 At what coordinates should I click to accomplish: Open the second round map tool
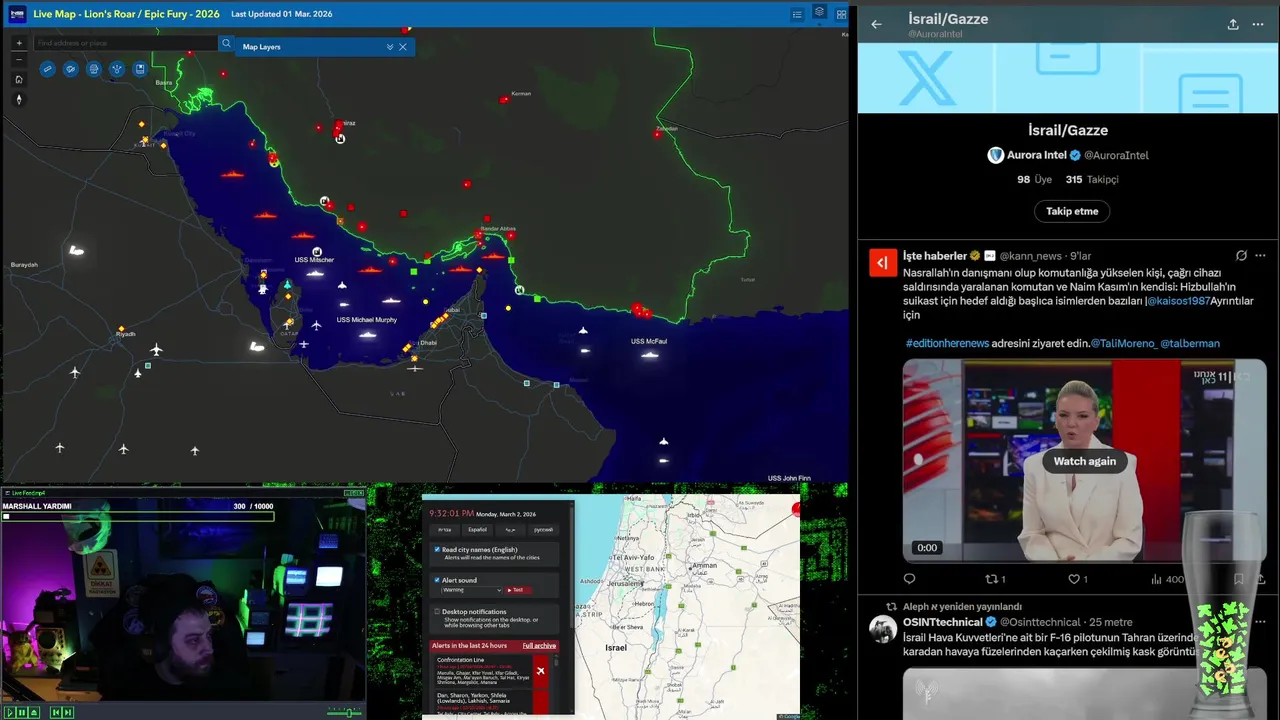[x=70, y=69]
